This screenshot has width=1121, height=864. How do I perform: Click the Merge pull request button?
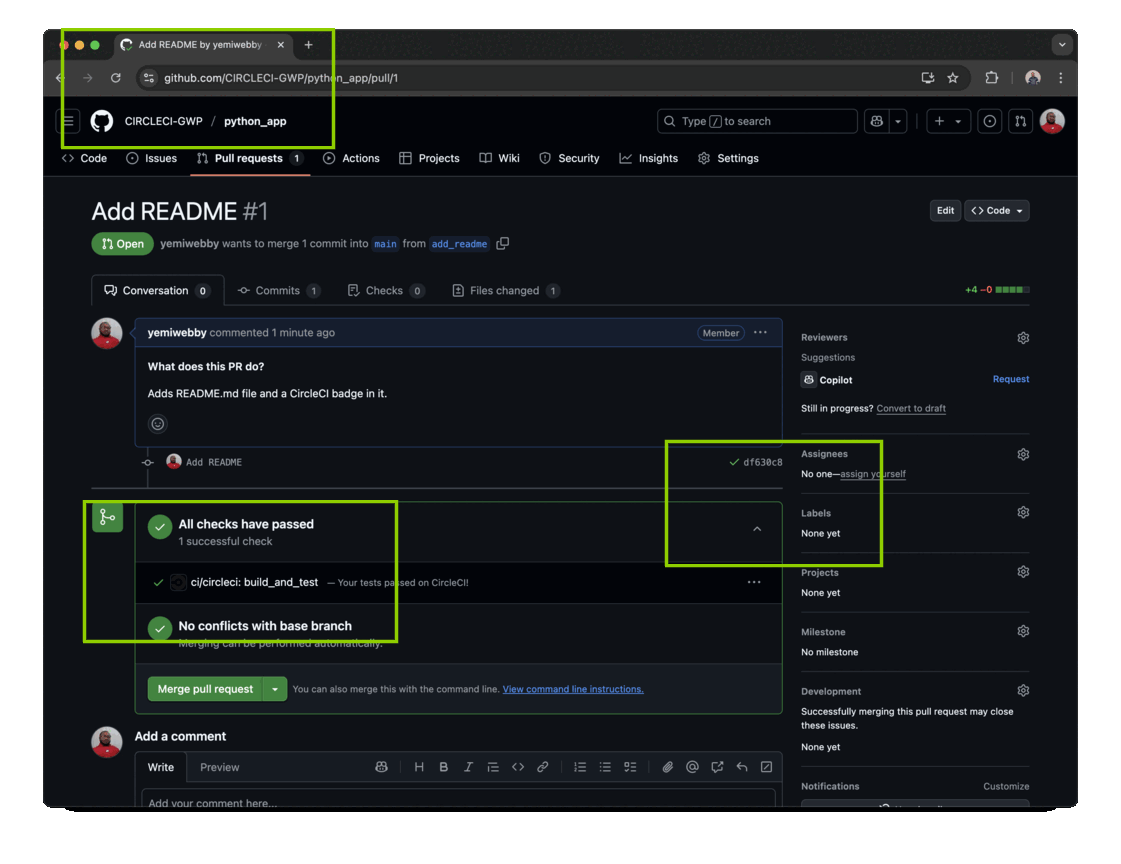205,689
